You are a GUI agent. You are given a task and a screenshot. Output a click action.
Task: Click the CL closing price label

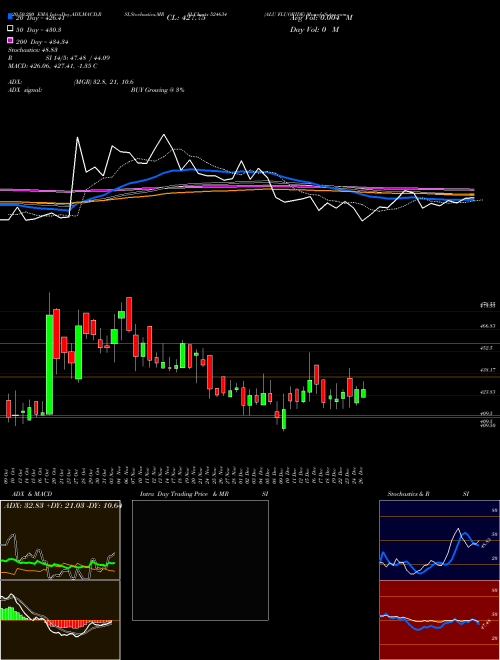point(186,18)
